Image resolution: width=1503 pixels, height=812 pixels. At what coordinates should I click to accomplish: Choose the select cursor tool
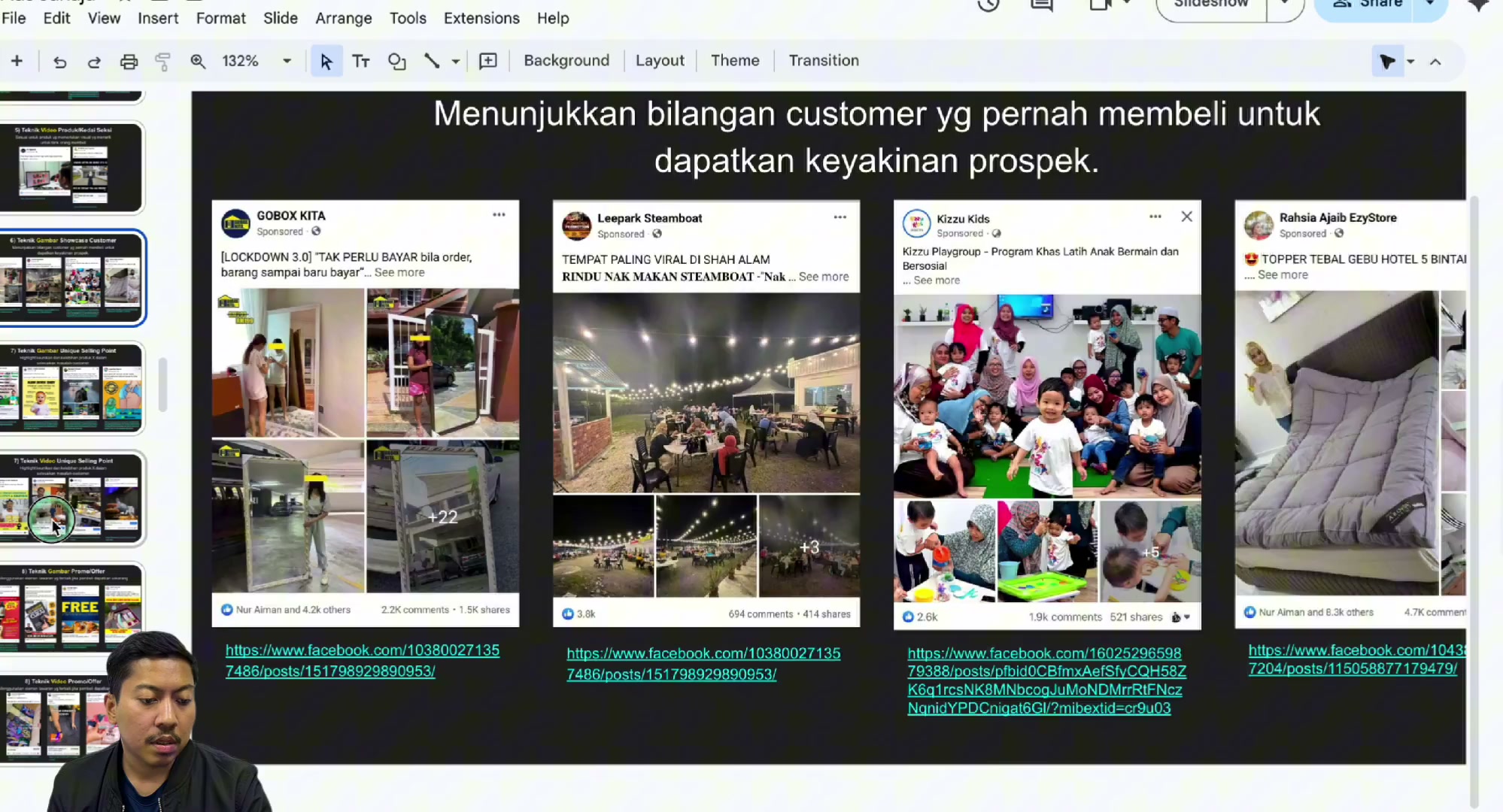[x=326, y=61]
